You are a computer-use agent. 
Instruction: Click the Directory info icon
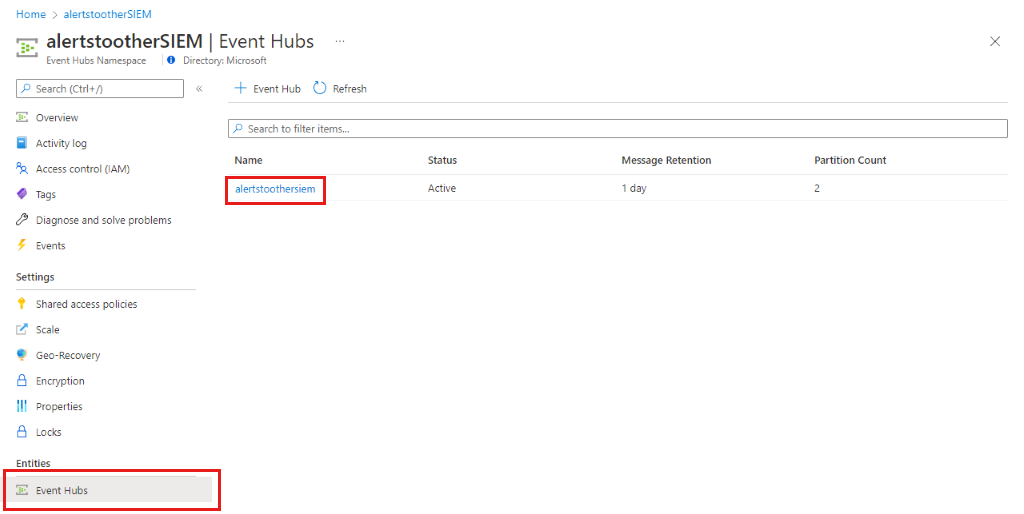(x=171, y=60)
